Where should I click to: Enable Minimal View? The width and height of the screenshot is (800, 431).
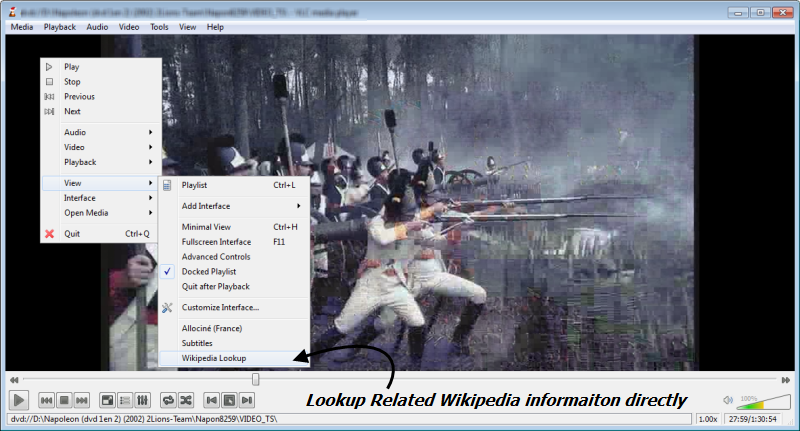234,227
